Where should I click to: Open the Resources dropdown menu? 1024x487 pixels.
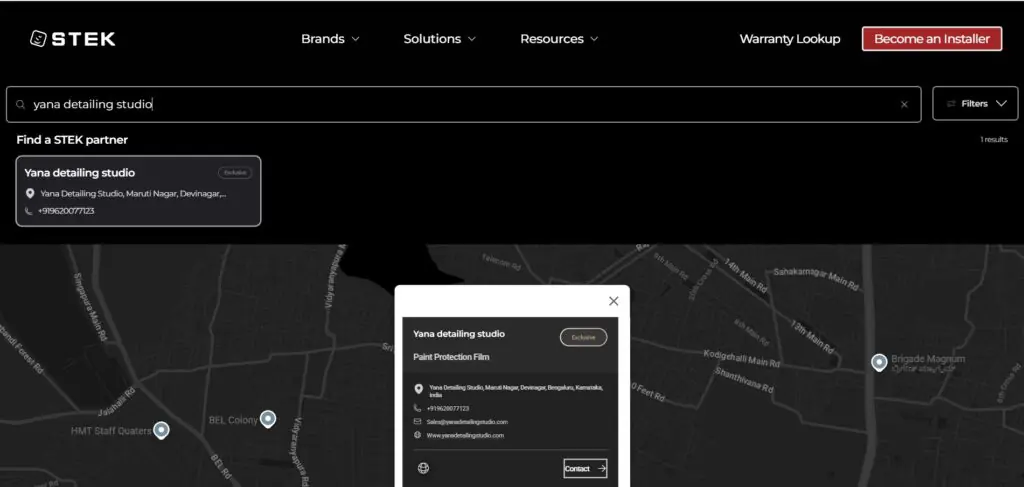point(559,39)
